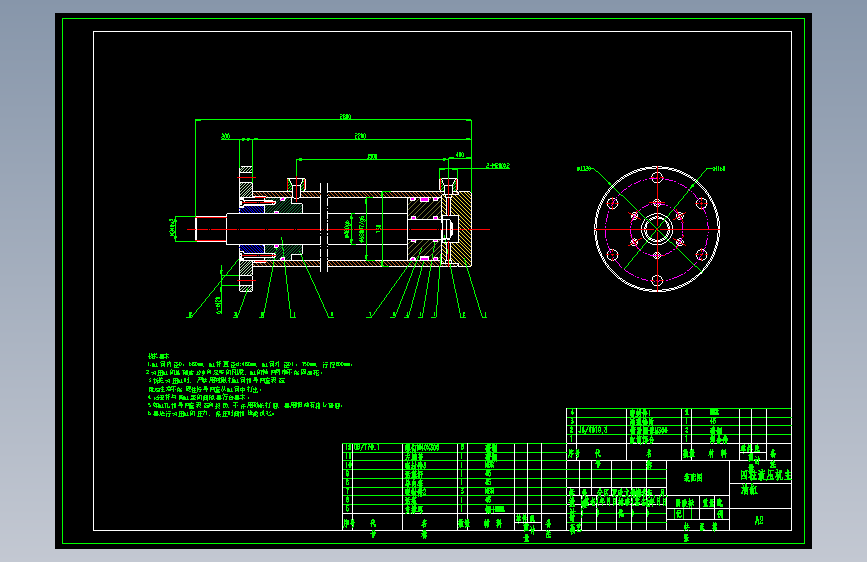The width and height of the screenshot is (867, 562).
Task: Click the 200 dimension above the flange
Action: (x=226, y=136)
